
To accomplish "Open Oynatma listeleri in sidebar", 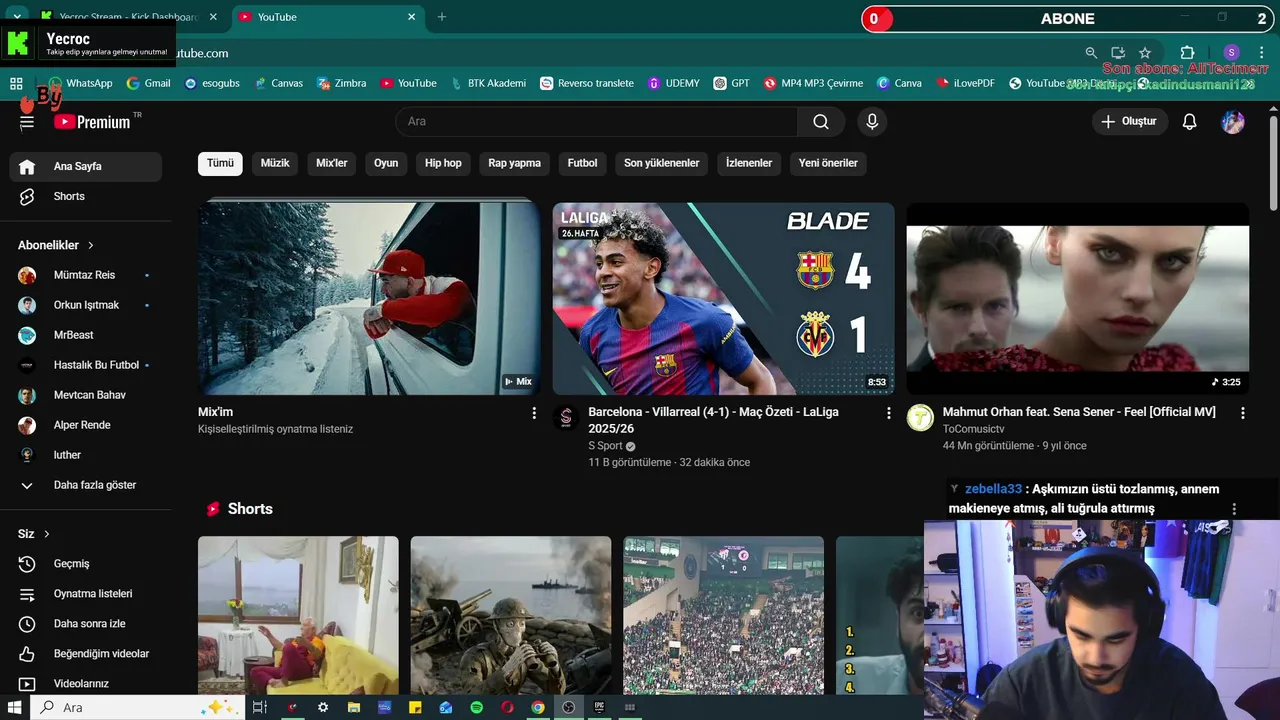I will 86,594.
